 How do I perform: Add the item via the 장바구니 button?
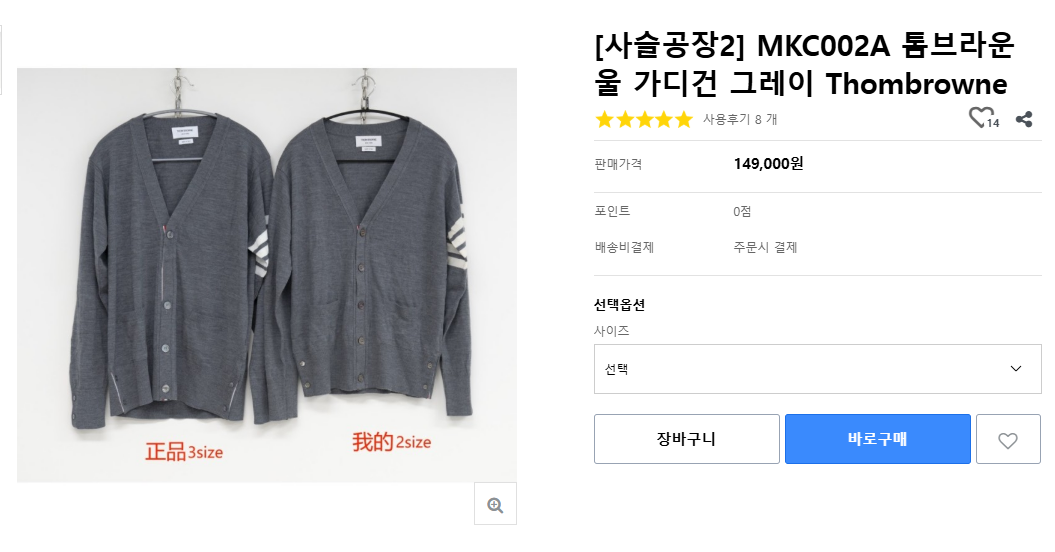pyautogui.click(x=686, y=439)
